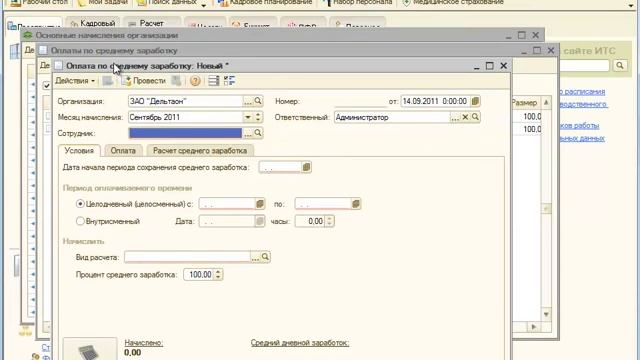Click the highlighted Сотрудник input field
Image resolution: width=640 pixels, height=360 pixels.
pyautogui.click(x=185, y=133)
